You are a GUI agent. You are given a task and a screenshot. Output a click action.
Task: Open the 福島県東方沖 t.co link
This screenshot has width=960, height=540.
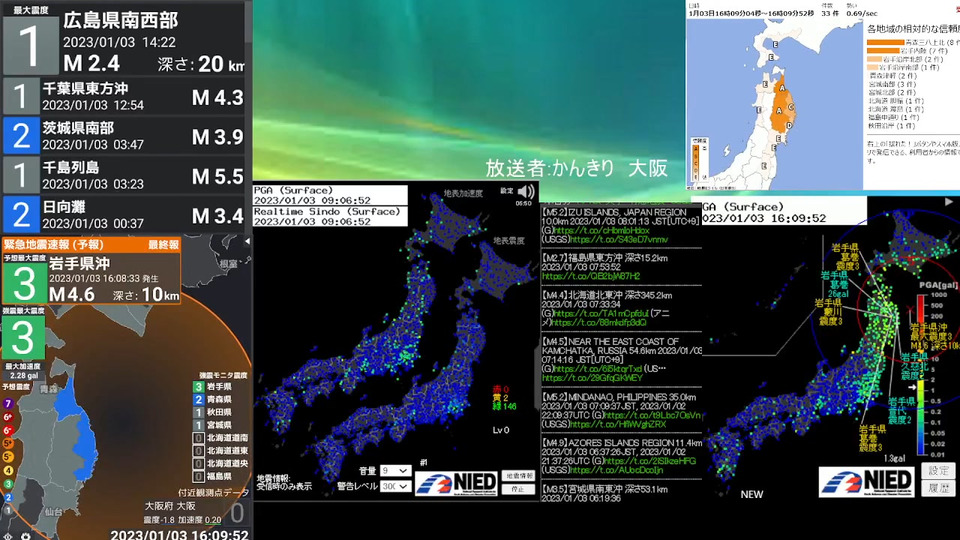(x=590, y=276)
